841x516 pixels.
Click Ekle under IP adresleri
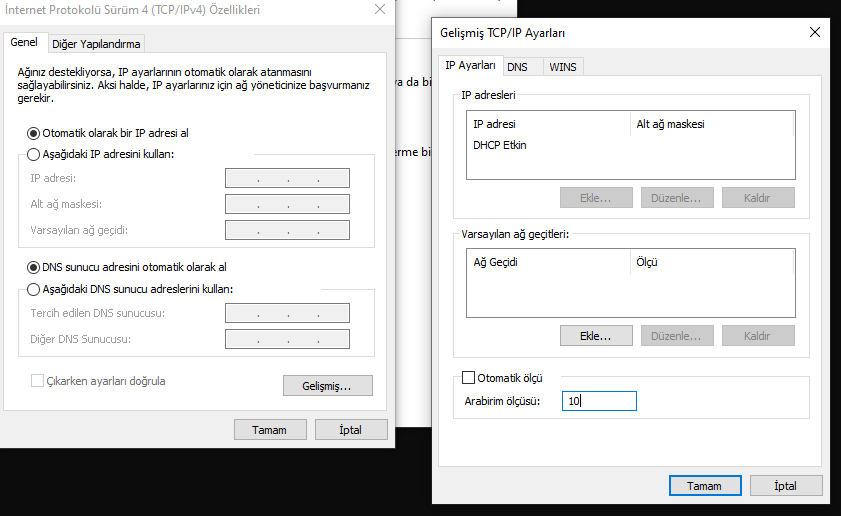point(596,198)
